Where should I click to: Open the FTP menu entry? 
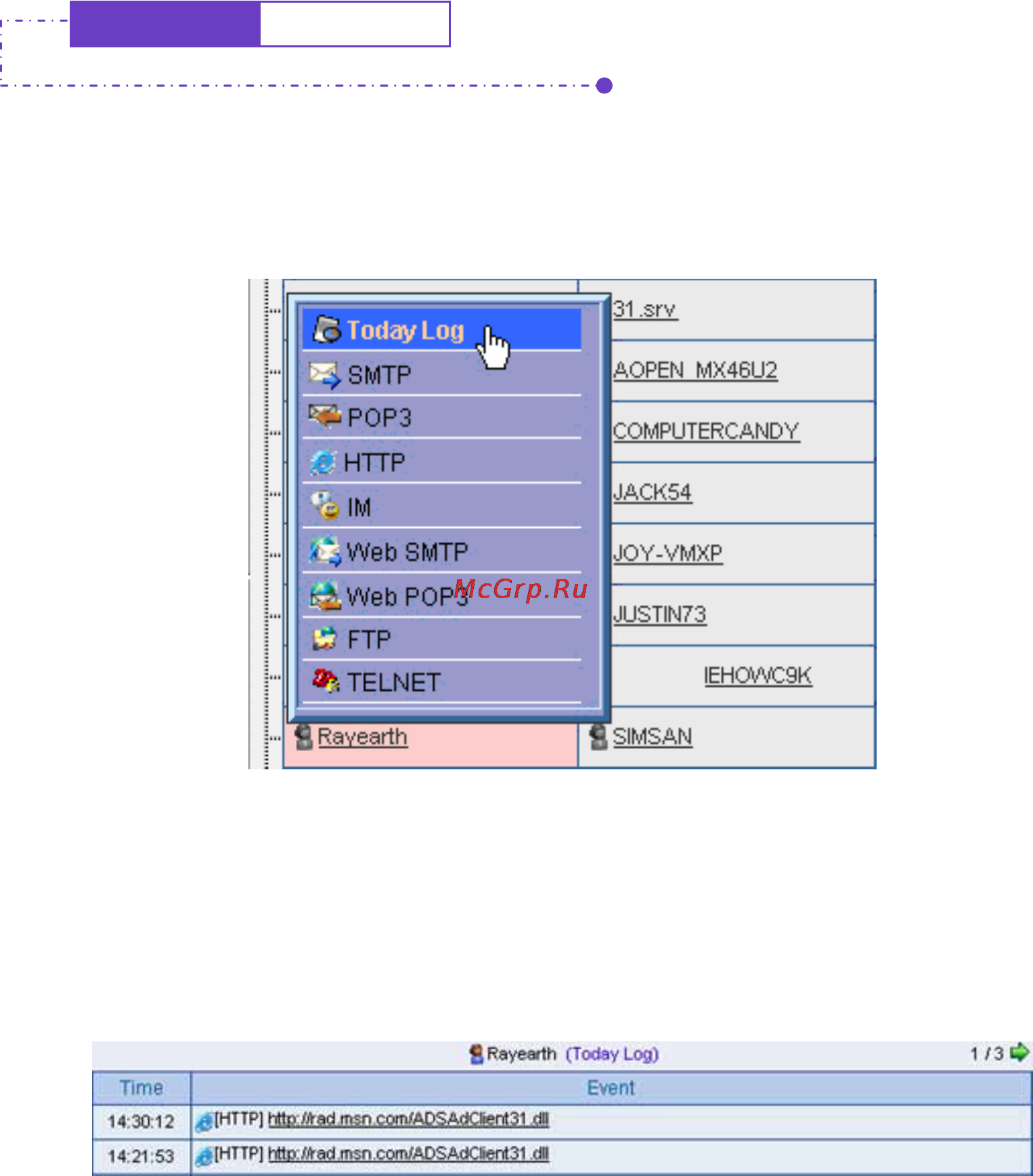coord(441,639)
